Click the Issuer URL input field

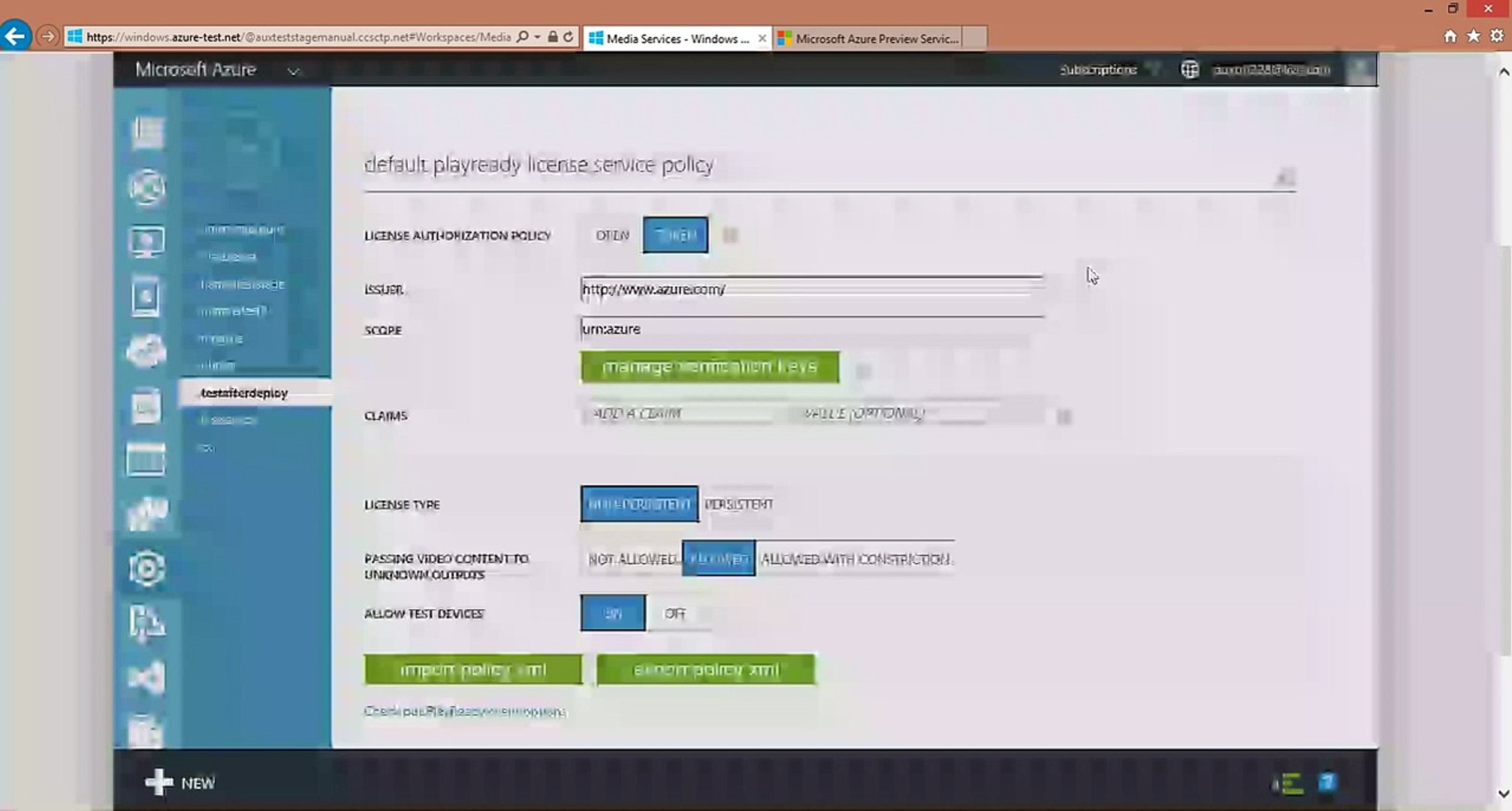pos(811,289)
